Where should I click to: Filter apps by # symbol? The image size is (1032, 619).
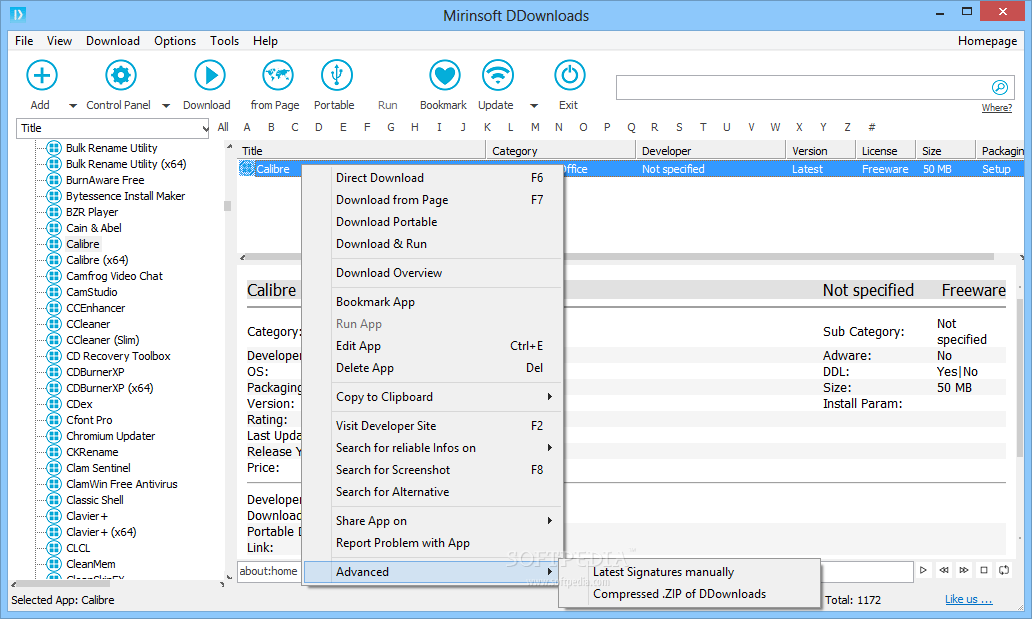871,127
